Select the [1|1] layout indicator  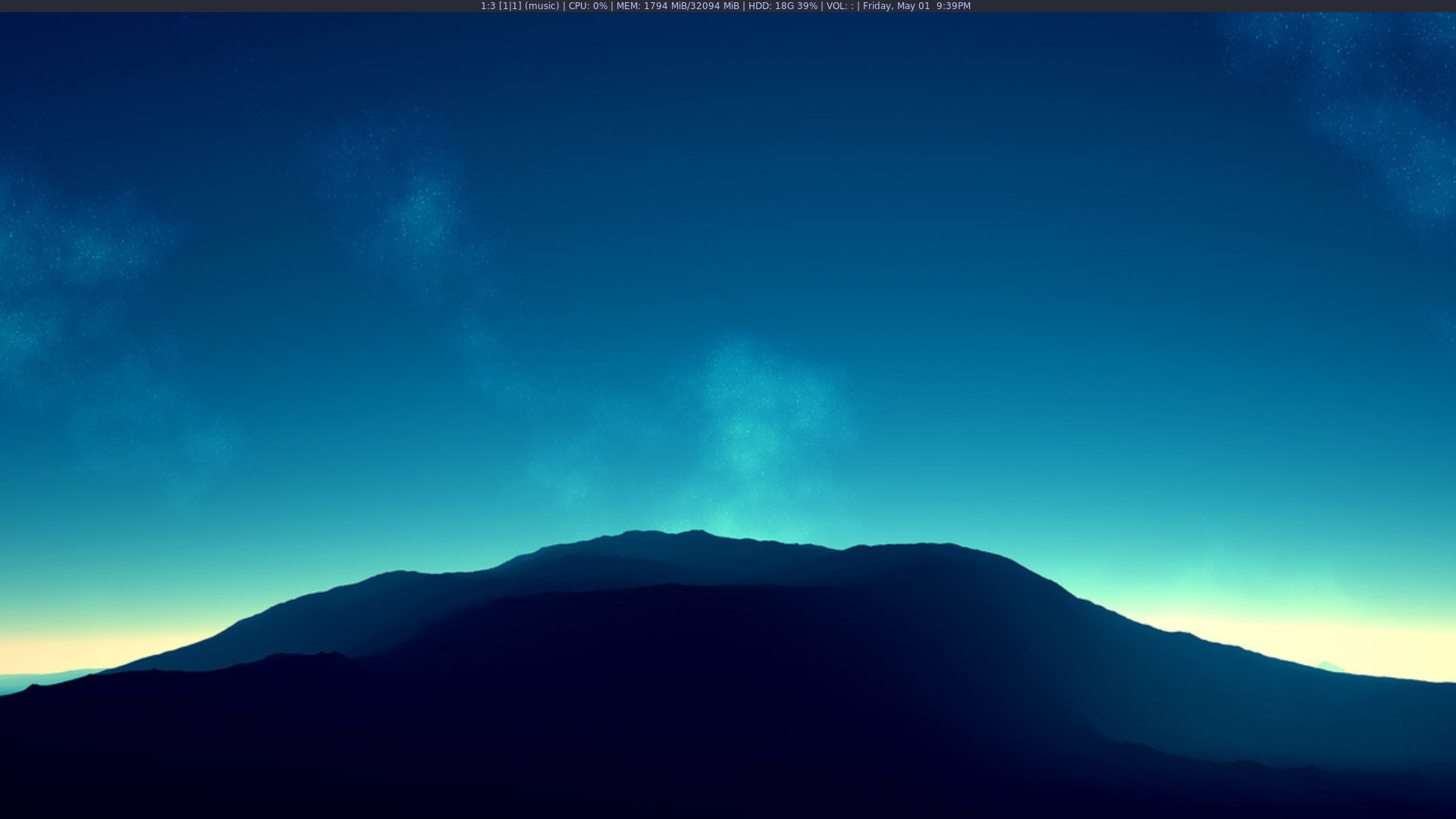point(510,6)
